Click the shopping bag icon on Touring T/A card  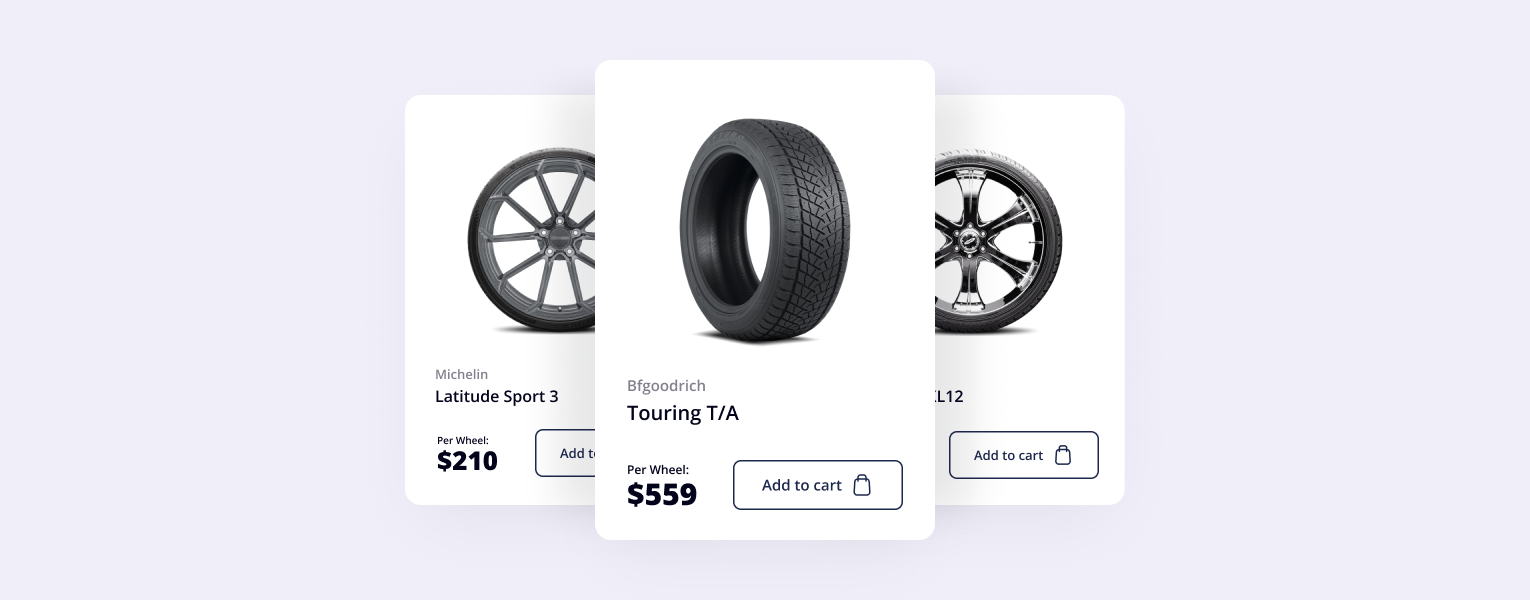tap(862, 485)
